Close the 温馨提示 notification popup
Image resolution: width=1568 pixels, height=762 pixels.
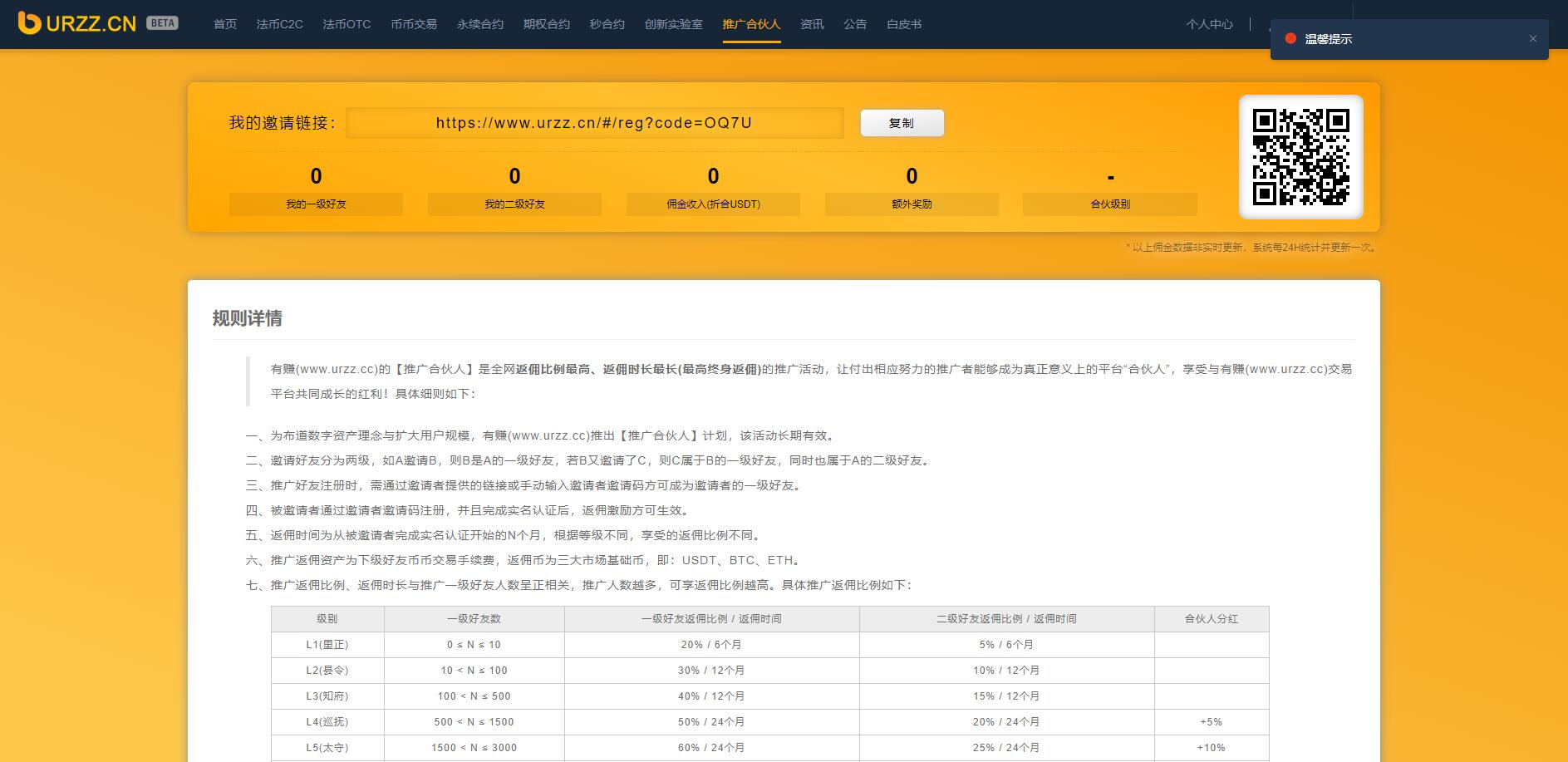point(1533,38)
